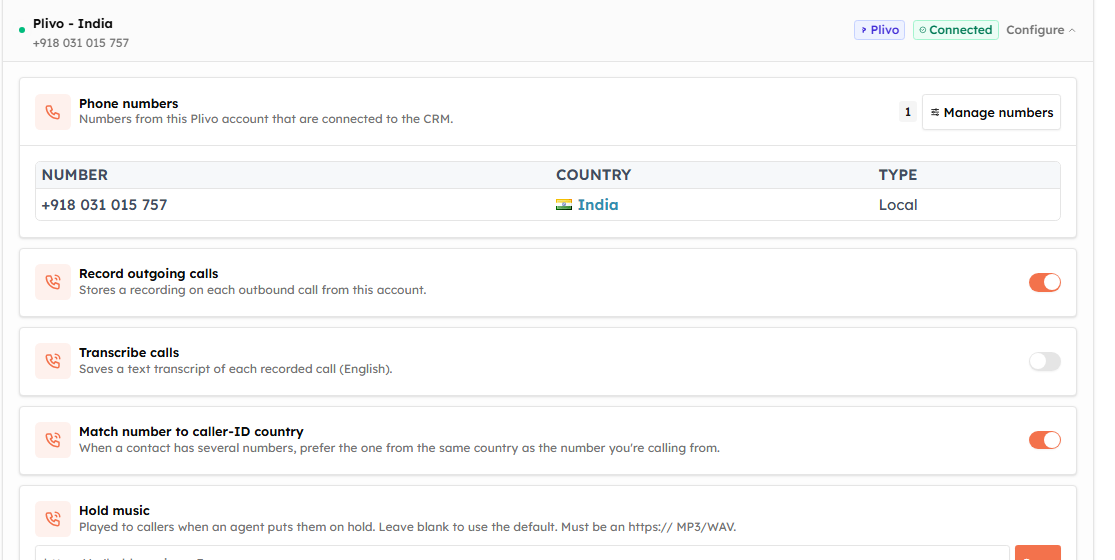The height and width of the screenshot is (560, 1115).
Task: Click the Local type cell
Action: 898,205
